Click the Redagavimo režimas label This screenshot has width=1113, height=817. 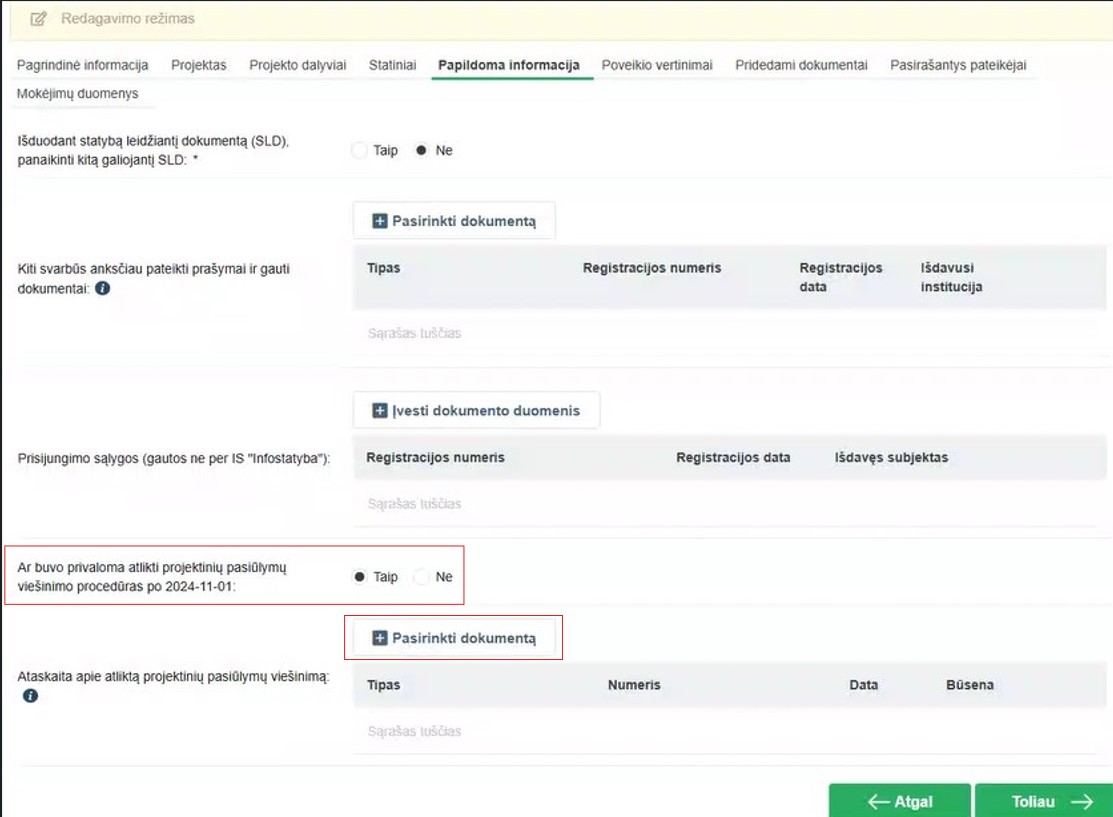click(x=128, y=18)
